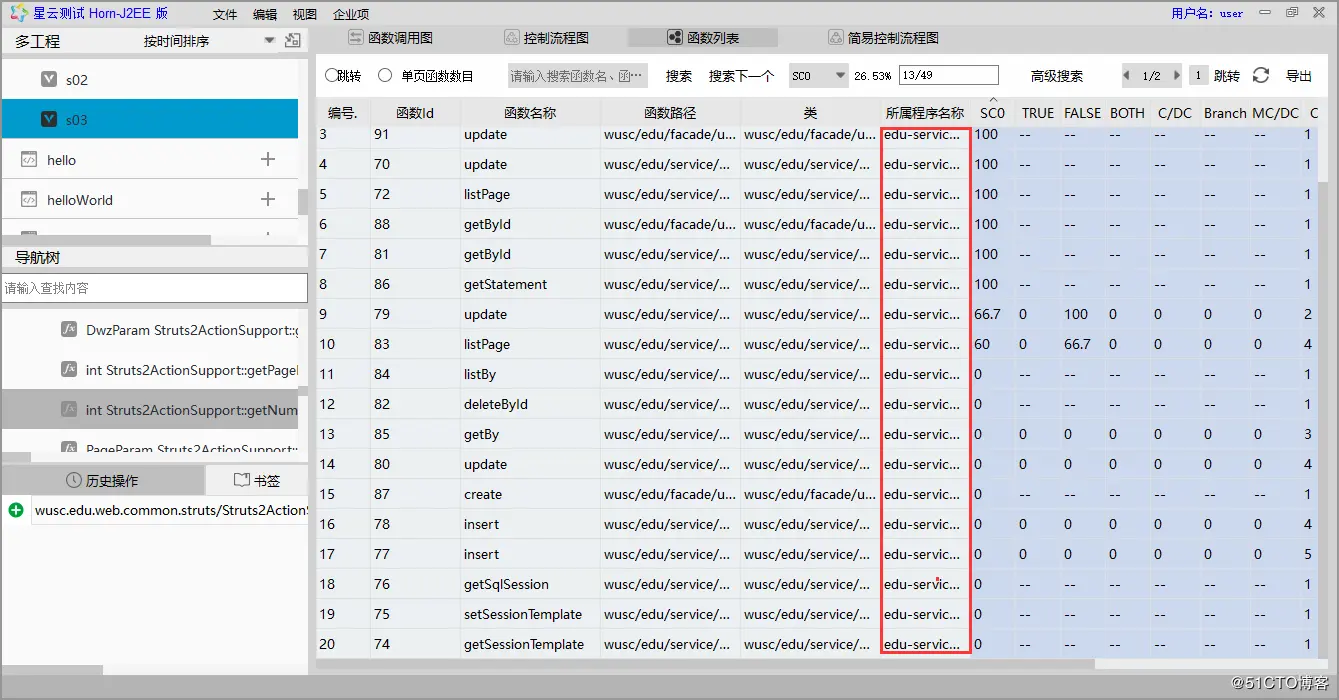Click the function icon beside getPageSize entry
This screenshot has height=700, width=1339.
[x=69, y=369]
